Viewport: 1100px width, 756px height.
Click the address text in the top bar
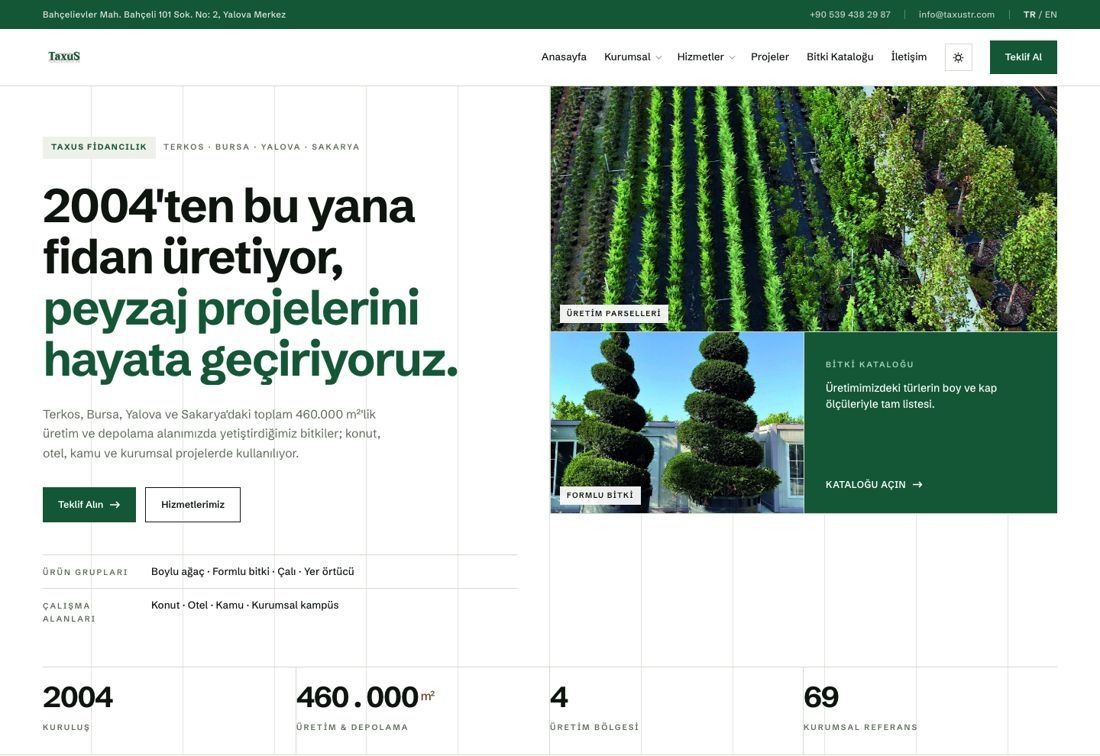tap(164, 14)
